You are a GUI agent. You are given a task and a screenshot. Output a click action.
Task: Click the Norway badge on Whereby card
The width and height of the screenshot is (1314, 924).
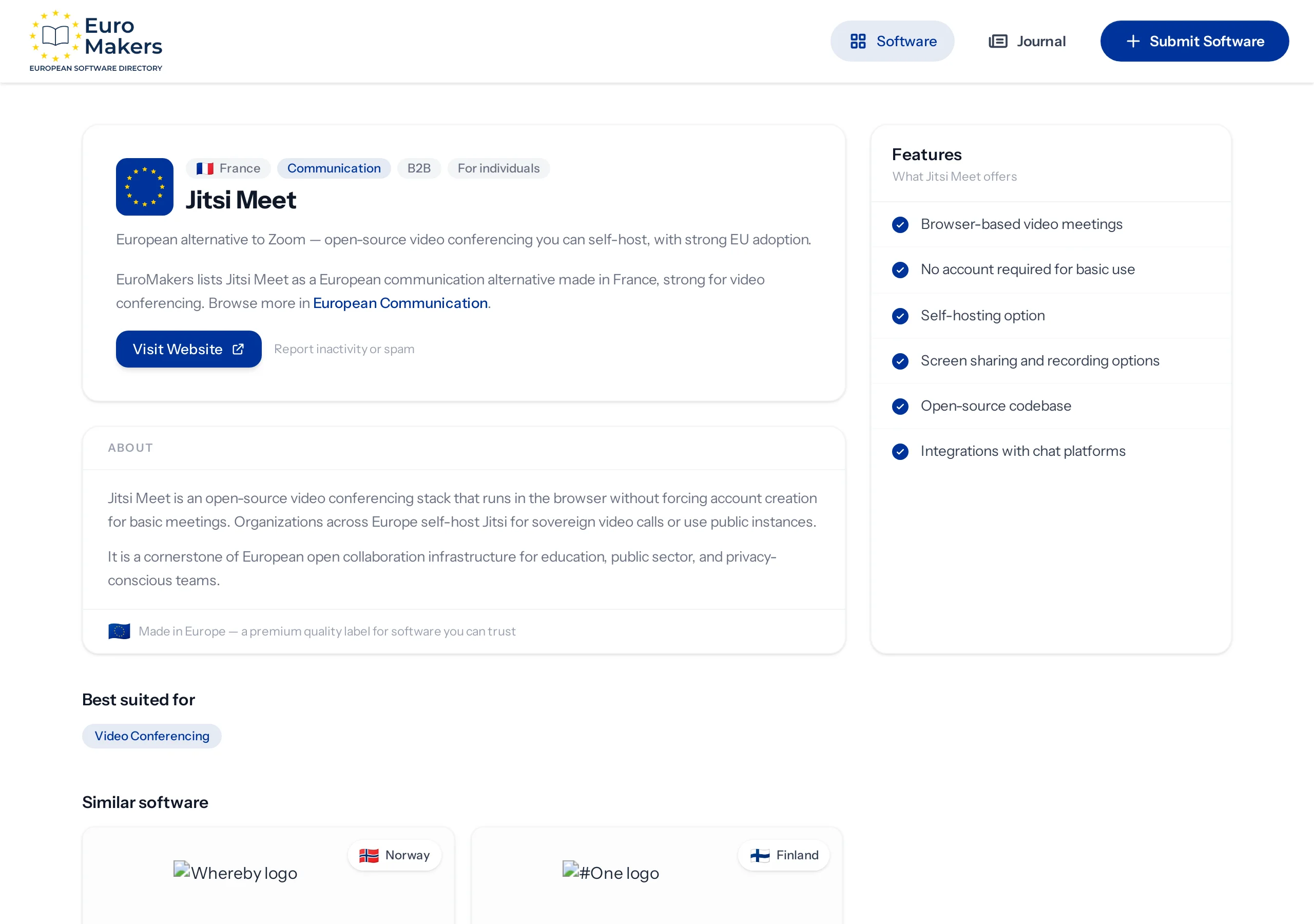tap(394, 855)
